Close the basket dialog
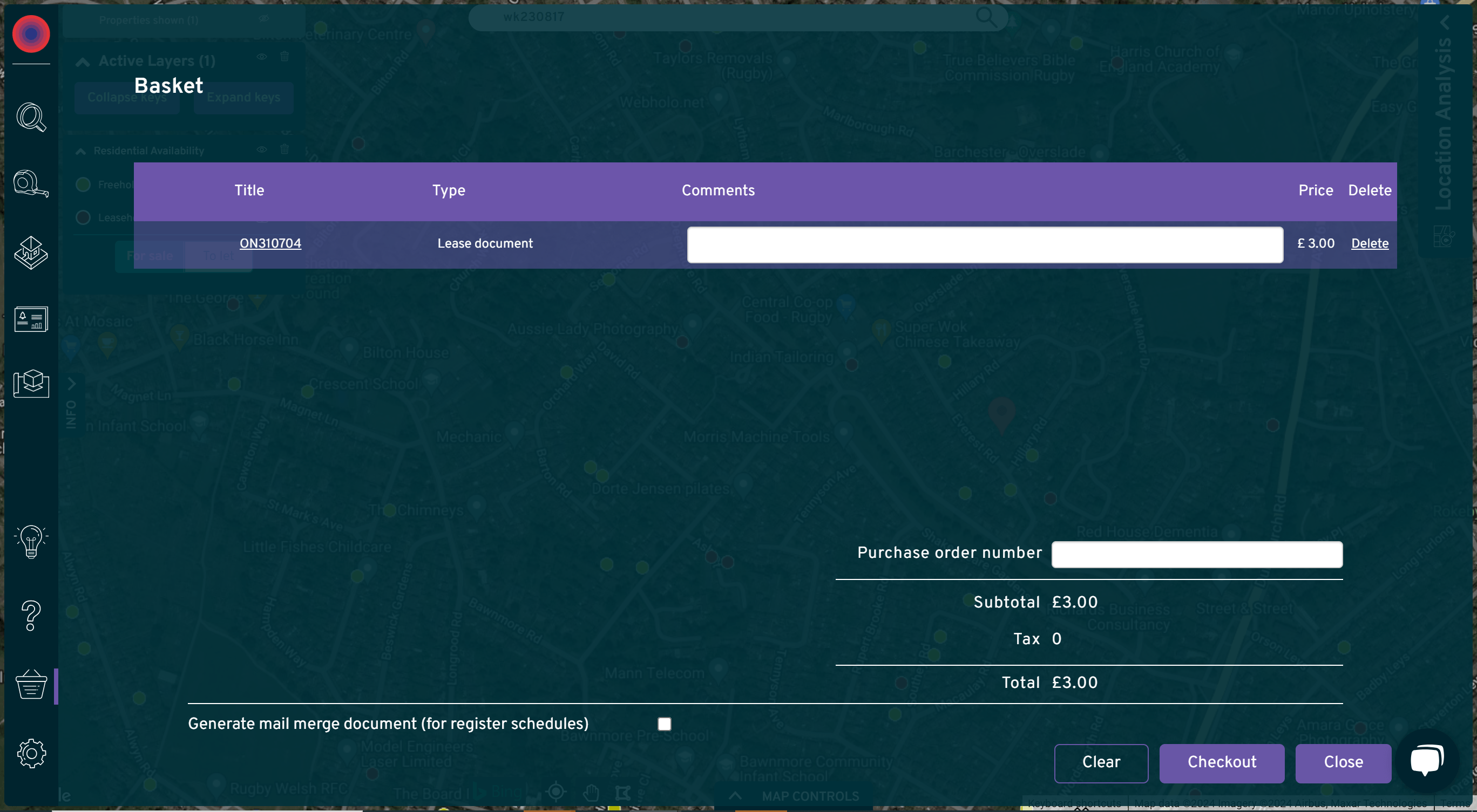1477x812 pixels. [1343, 763]
